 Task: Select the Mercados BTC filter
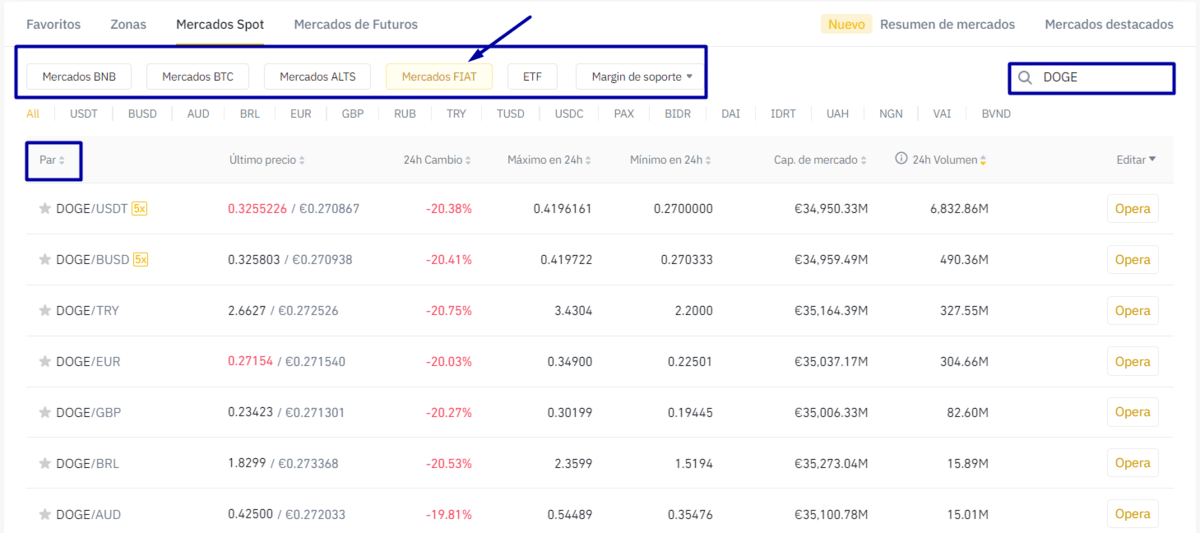[x=197, y=76]
